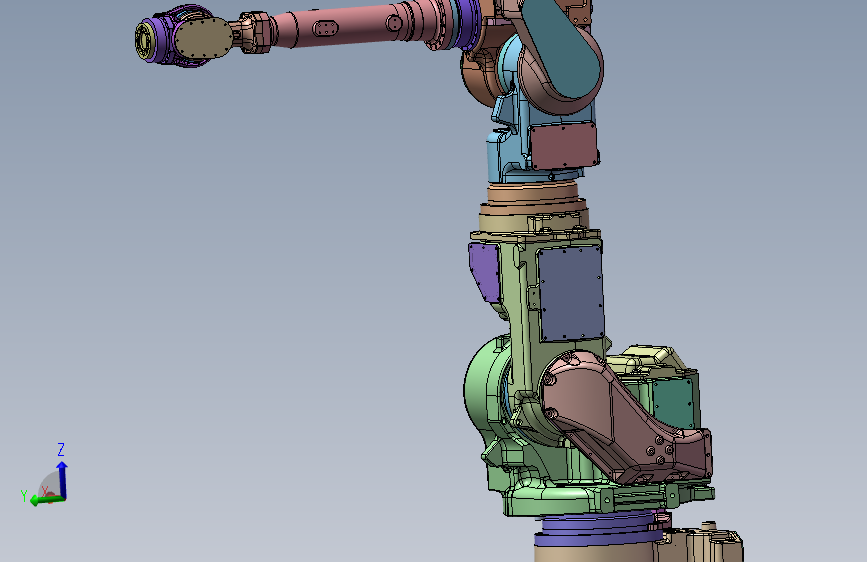
Task: Select the small purple side cover on the lower arm
Action: coord(484,272)
